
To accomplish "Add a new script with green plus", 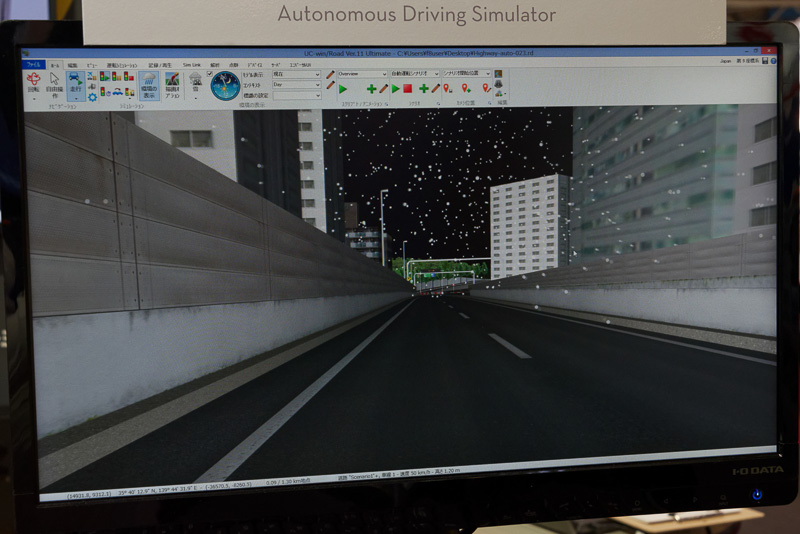I will (x=371, y=89).
